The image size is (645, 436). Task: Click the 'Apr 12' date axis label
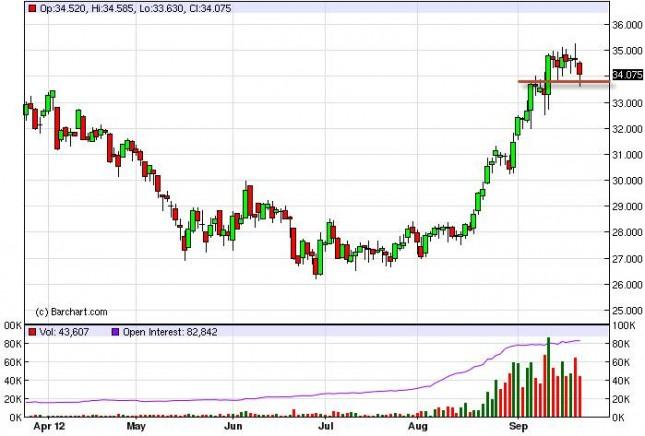pos(49,426)
